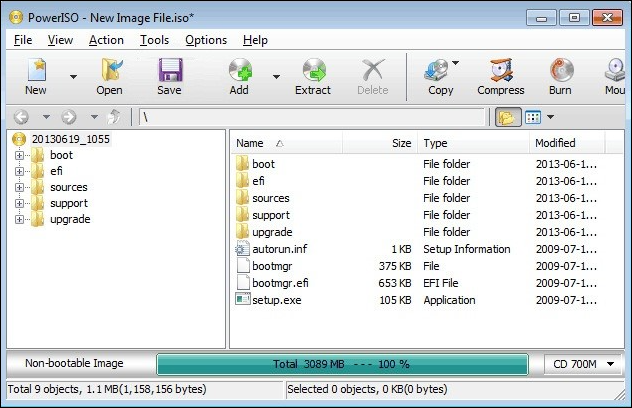Toggle the folder tree view button
The image size is (632, 408).
(507, 117)
